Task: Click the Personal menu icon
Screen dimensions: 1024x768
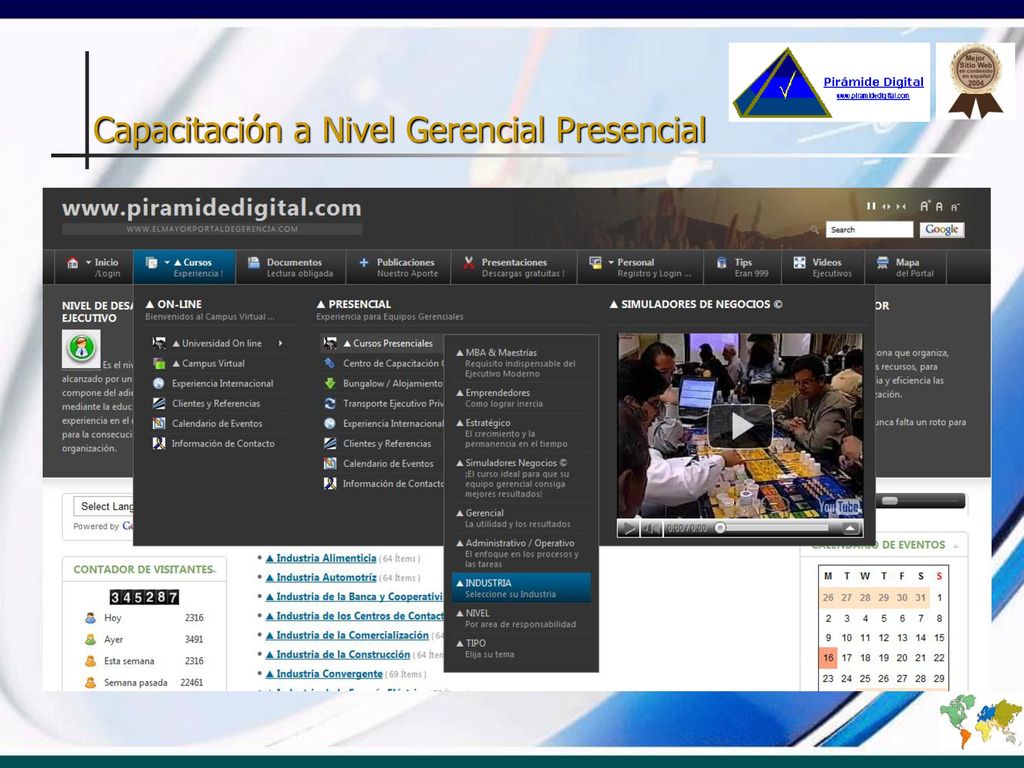Action: (595, 263)
